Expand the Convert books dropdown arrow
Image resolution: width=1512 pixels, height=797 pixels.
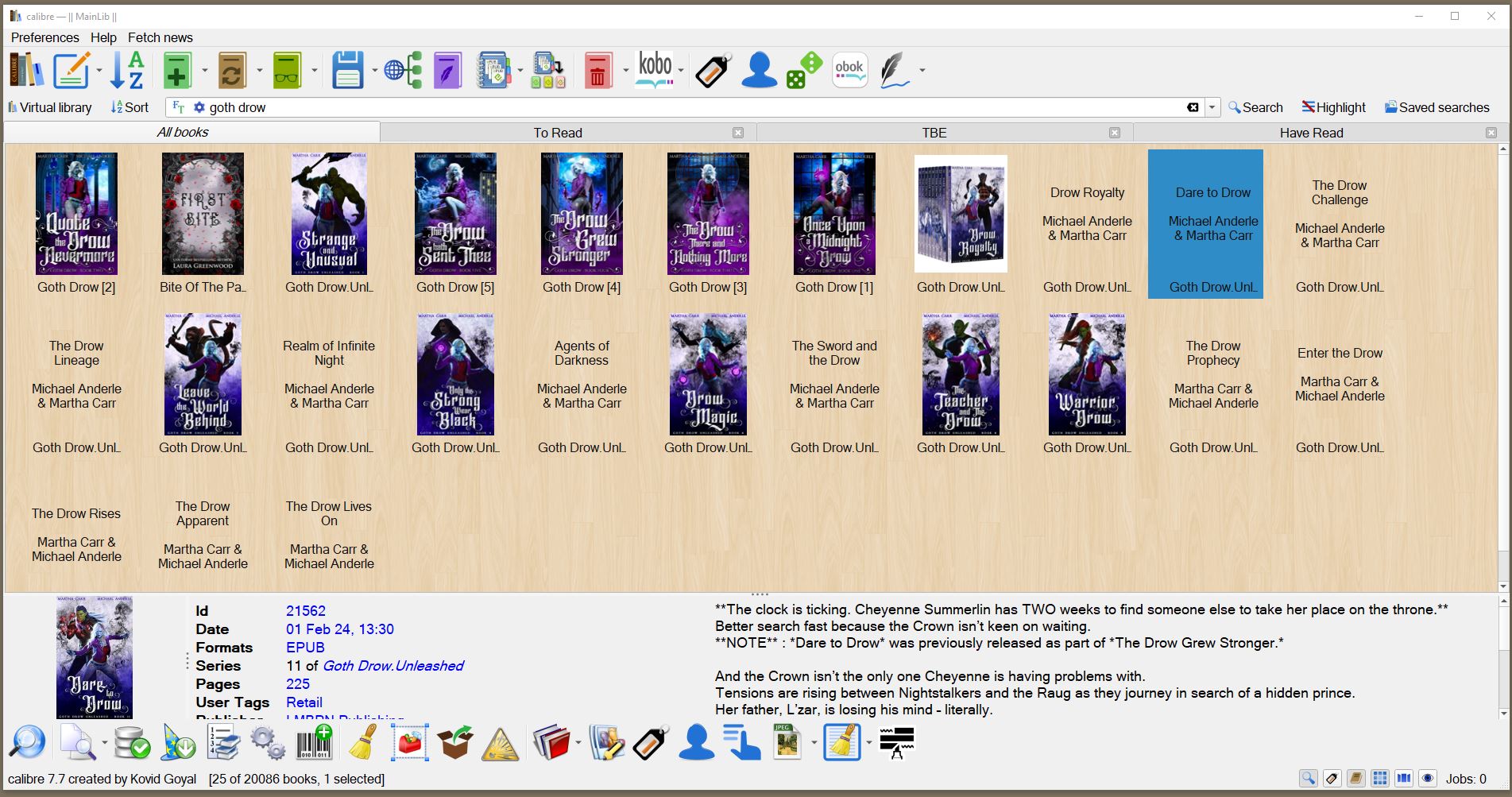click(259, 71)
